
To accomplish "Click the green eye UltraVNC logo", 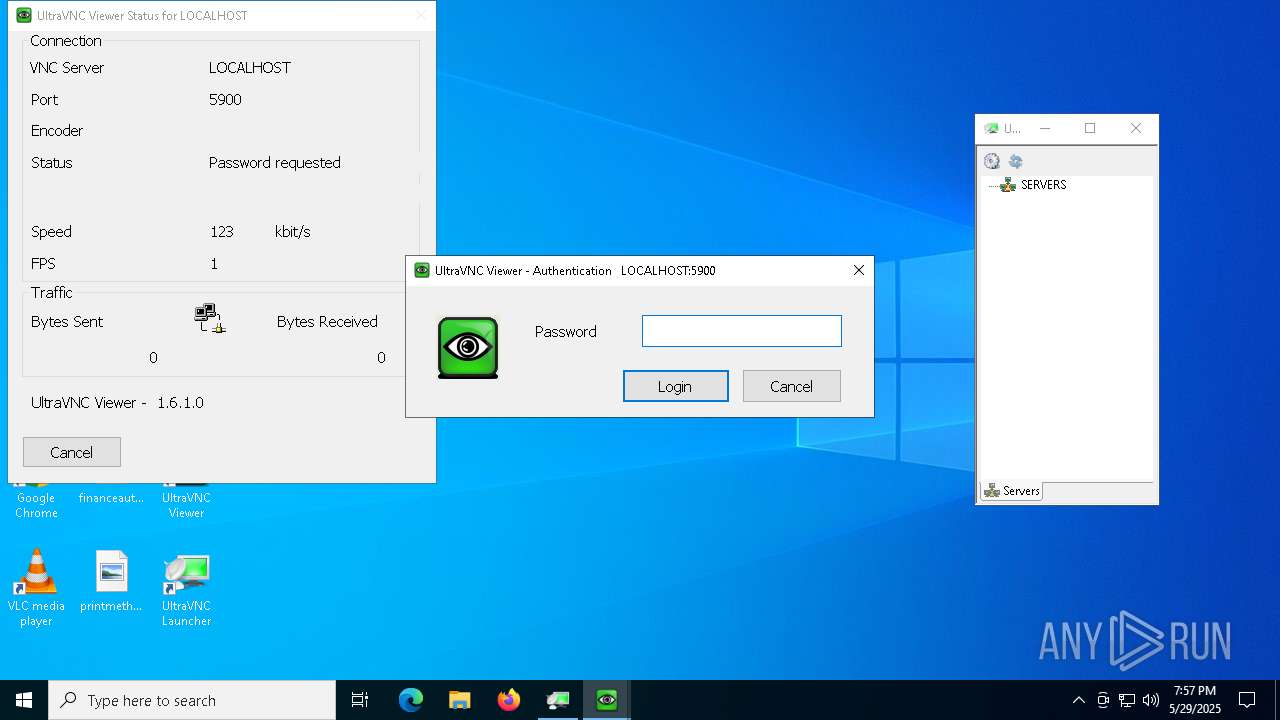I will tap(468, 347).
